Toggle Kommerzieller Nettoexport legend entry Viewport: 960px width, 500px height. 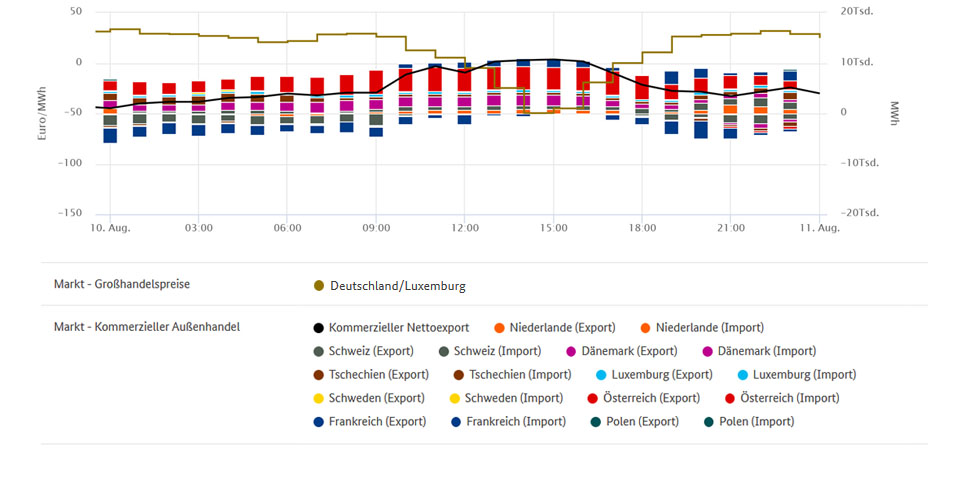click(x=392, y=328)
